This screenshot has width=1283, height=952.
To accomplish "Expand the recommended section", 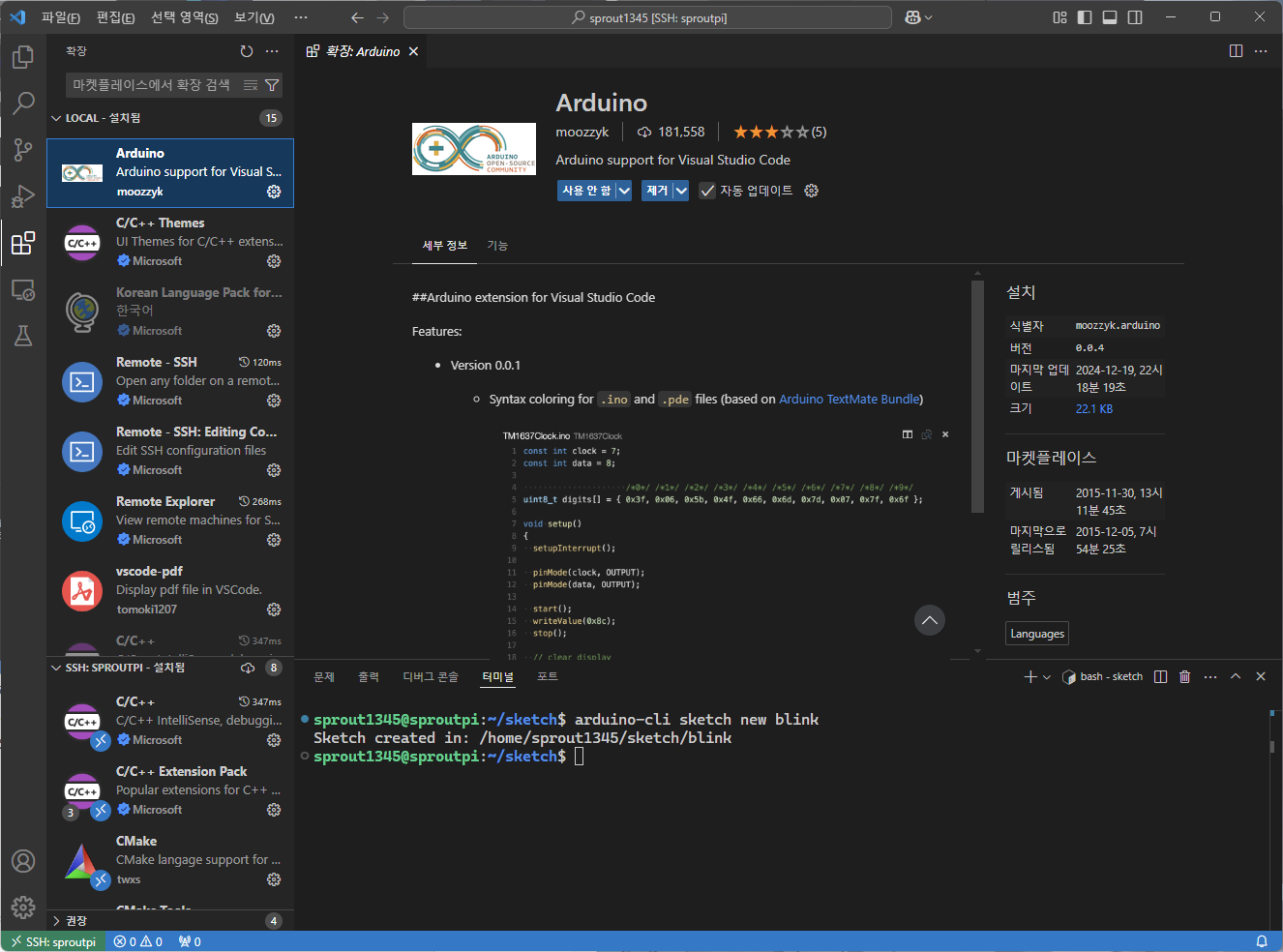I will (170, 921).
